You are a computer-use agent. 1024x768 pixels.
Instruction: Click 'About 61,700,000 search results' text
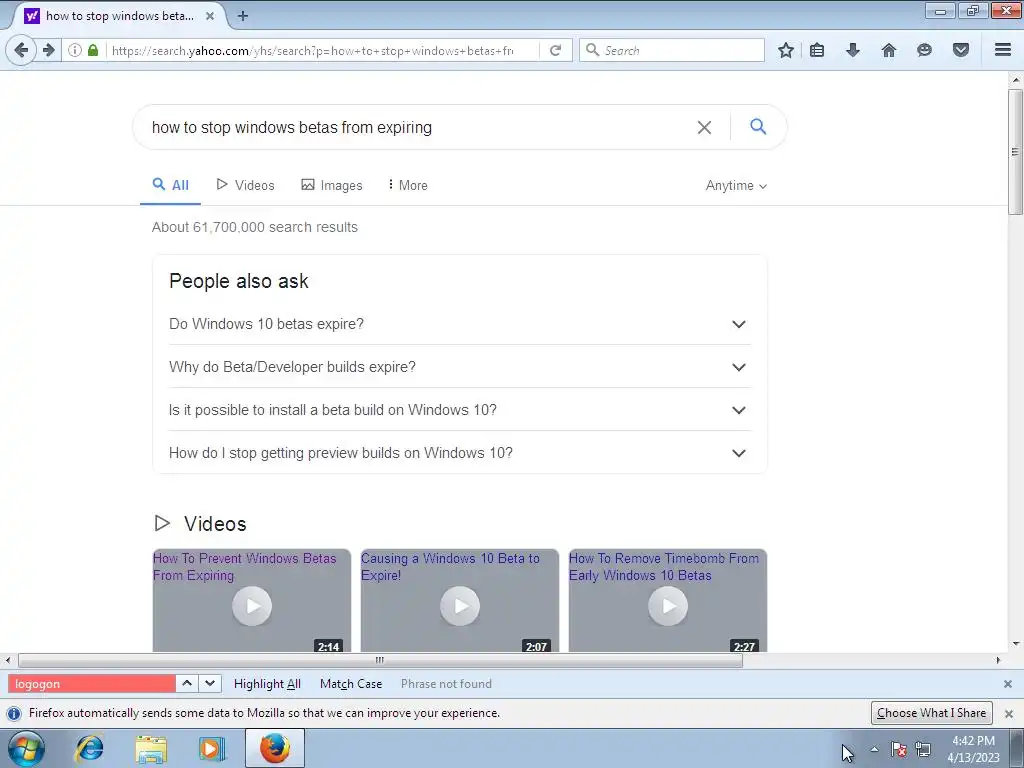(255, 227)
